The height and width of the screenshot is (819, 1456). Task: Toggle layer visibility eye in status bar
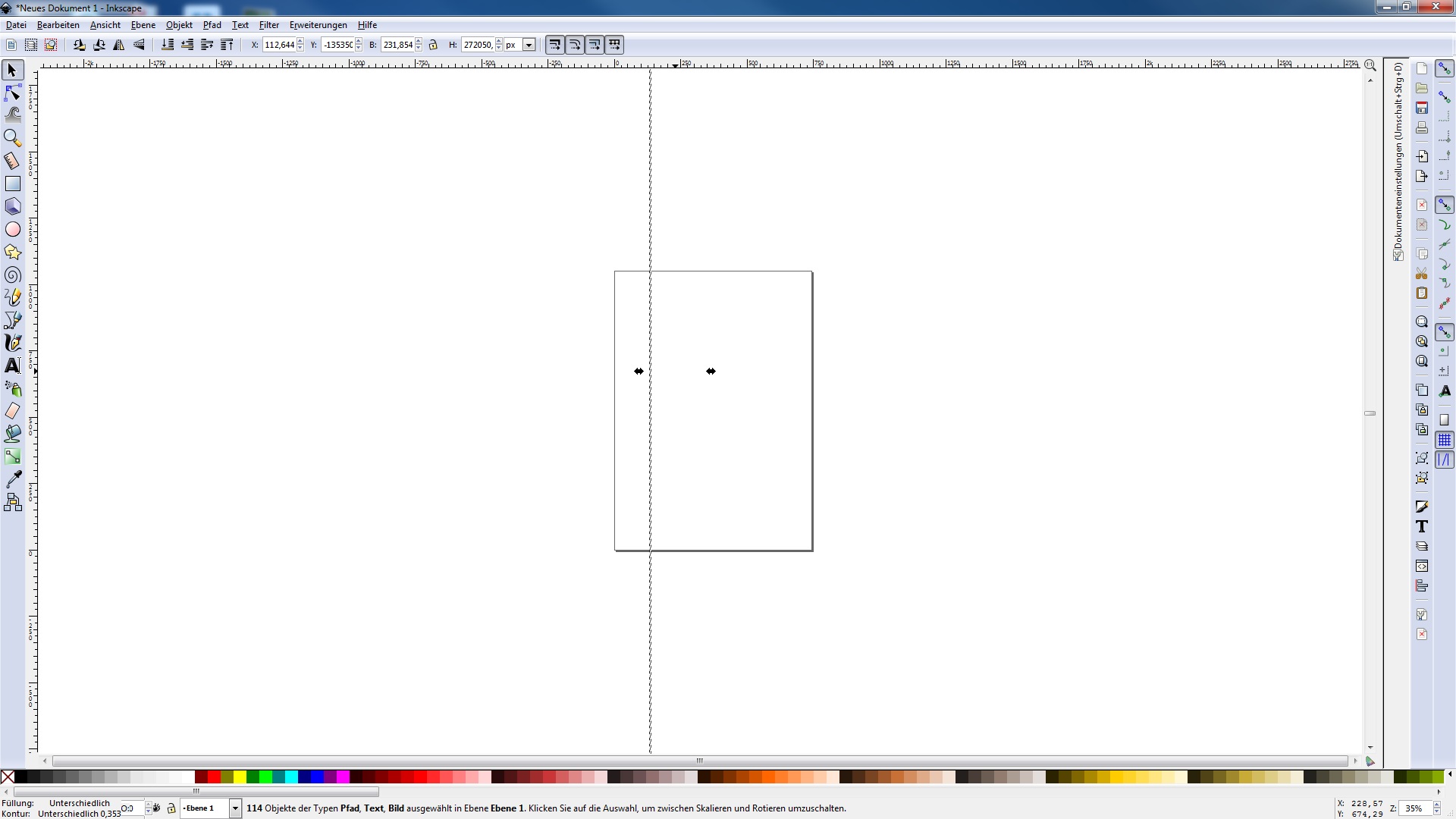click(157, 808)
